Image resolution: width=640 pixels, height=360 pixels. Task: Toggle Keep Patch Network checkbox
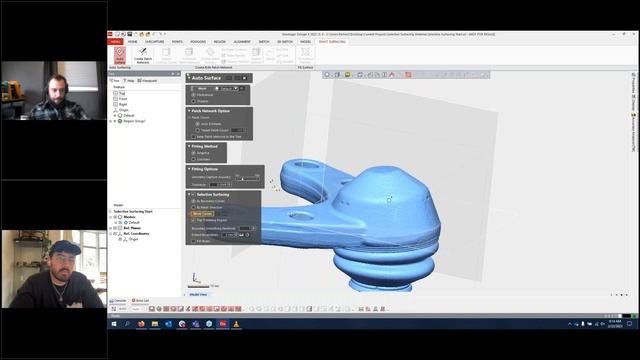point(193,137)
